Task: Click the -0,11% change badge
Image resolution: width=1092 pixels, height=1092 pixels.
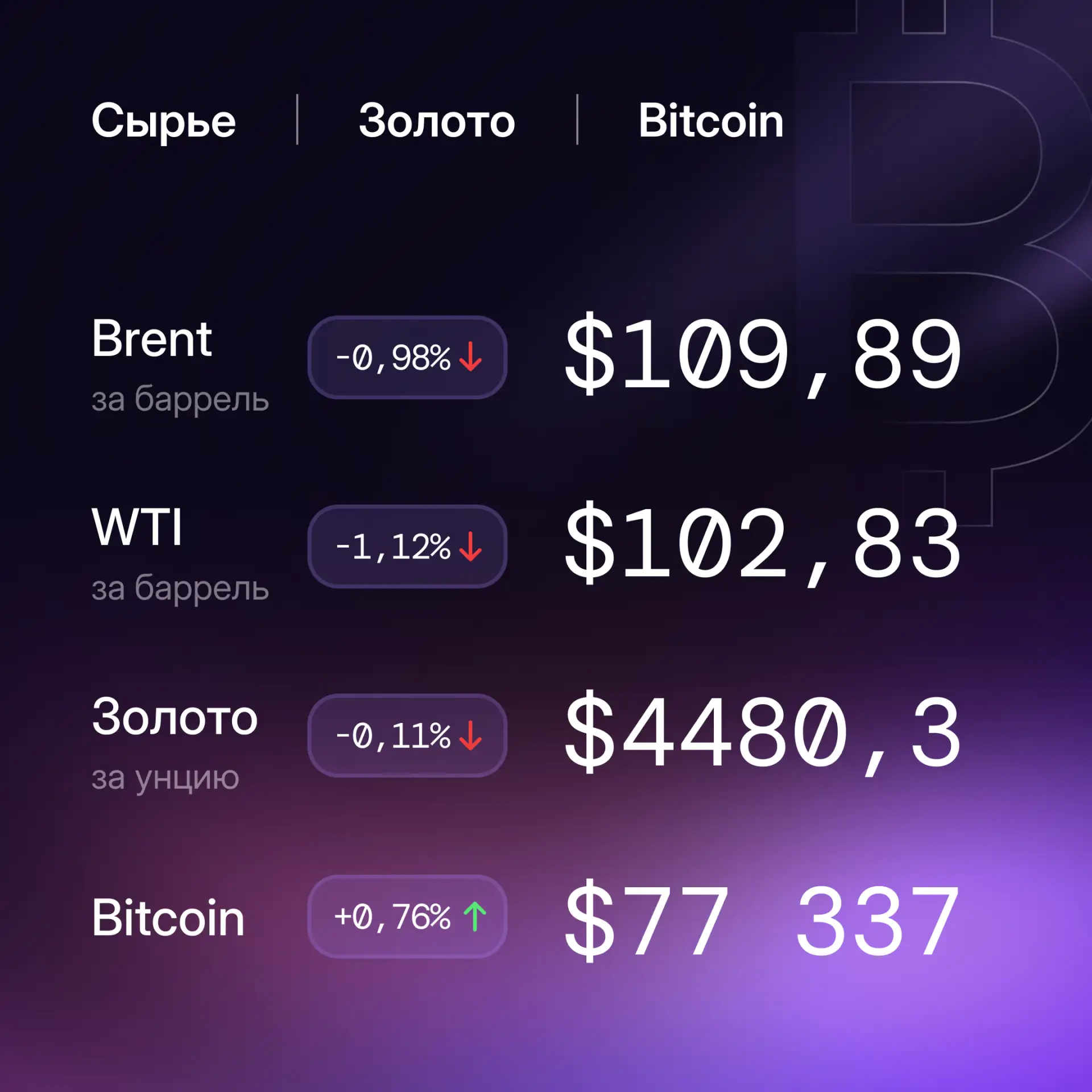Action: (407, 735)
